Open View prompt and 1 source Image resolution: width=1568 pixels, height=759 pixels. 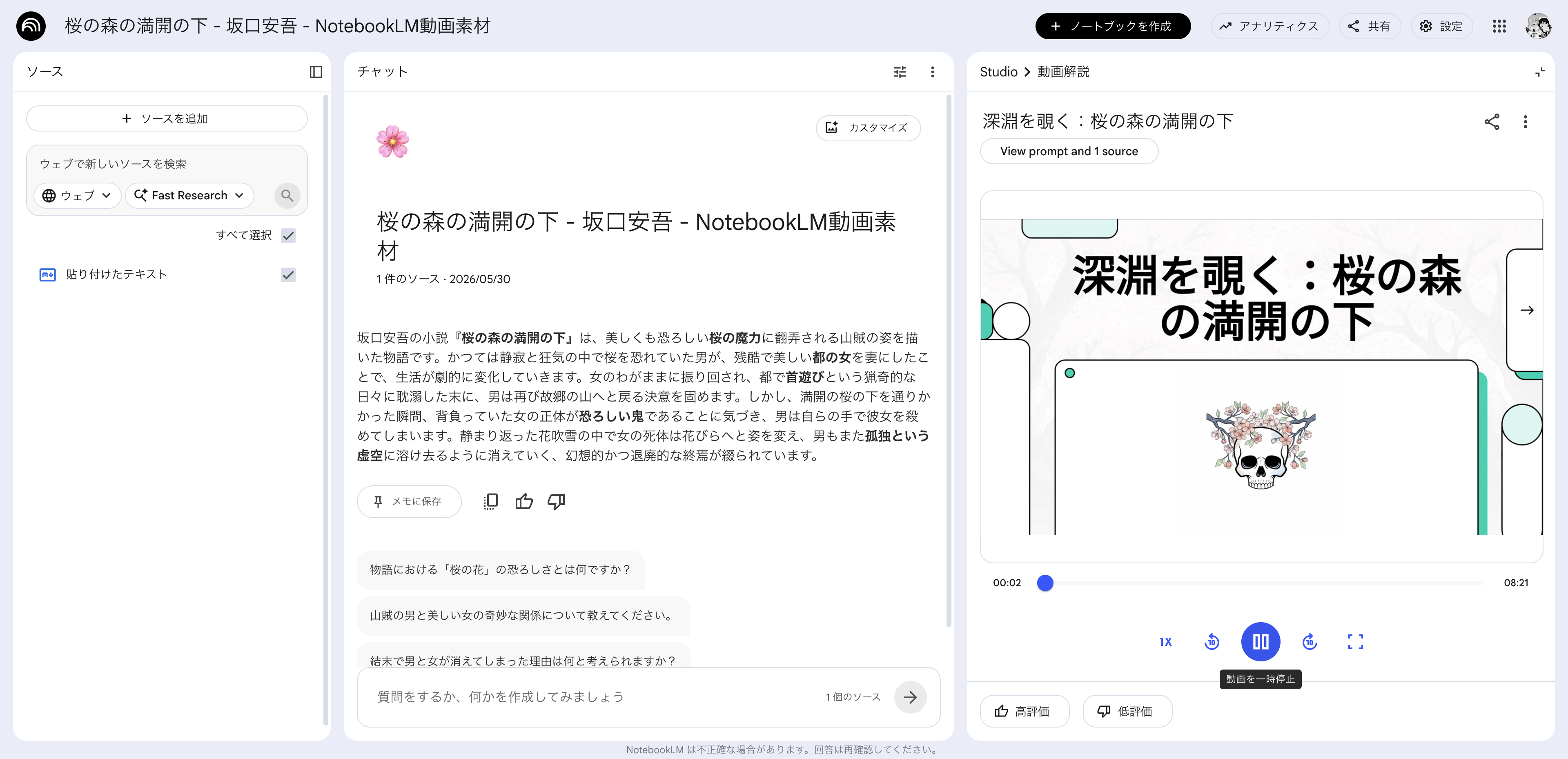(1068, 151)
